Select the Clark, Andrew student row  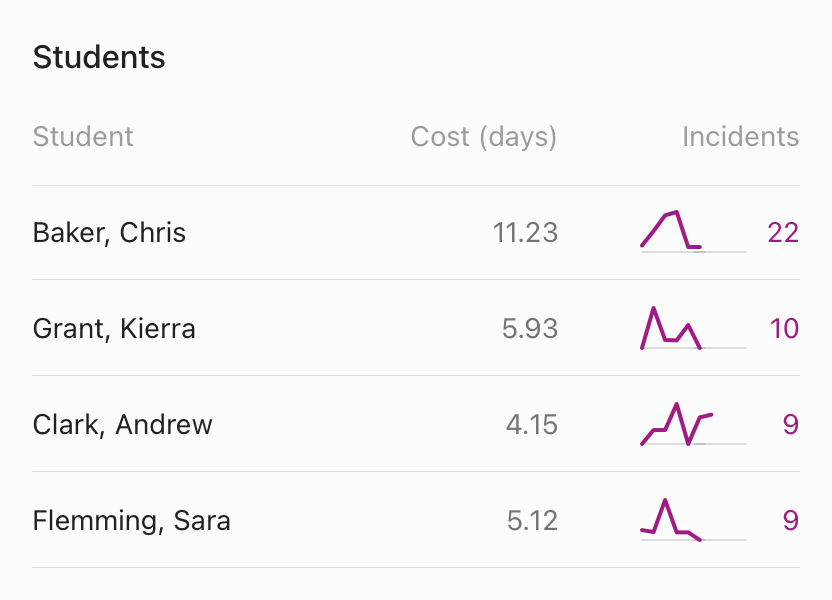pos(123,425)
